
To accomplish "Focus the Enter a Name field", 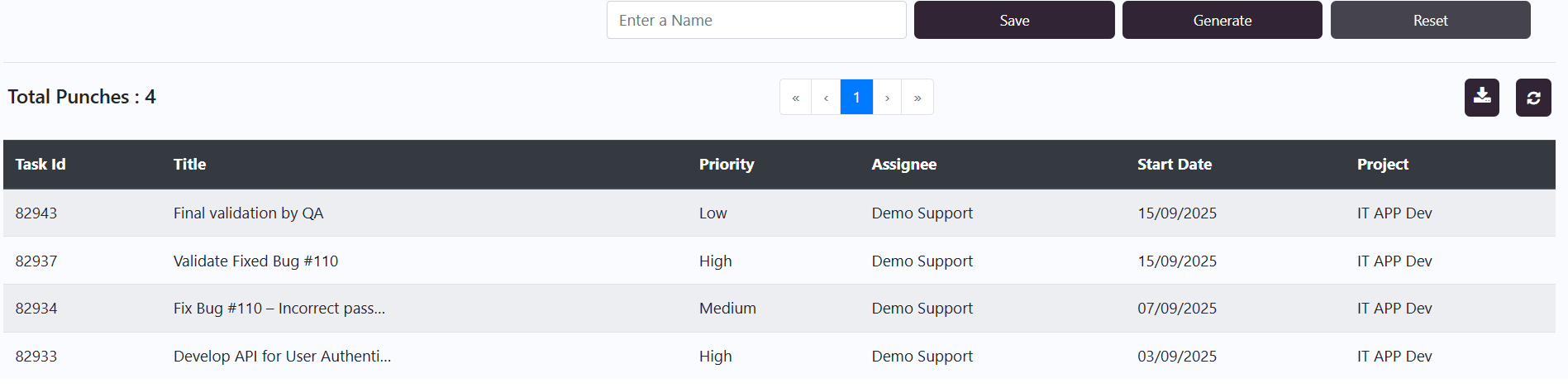I will tap(755, 21).
